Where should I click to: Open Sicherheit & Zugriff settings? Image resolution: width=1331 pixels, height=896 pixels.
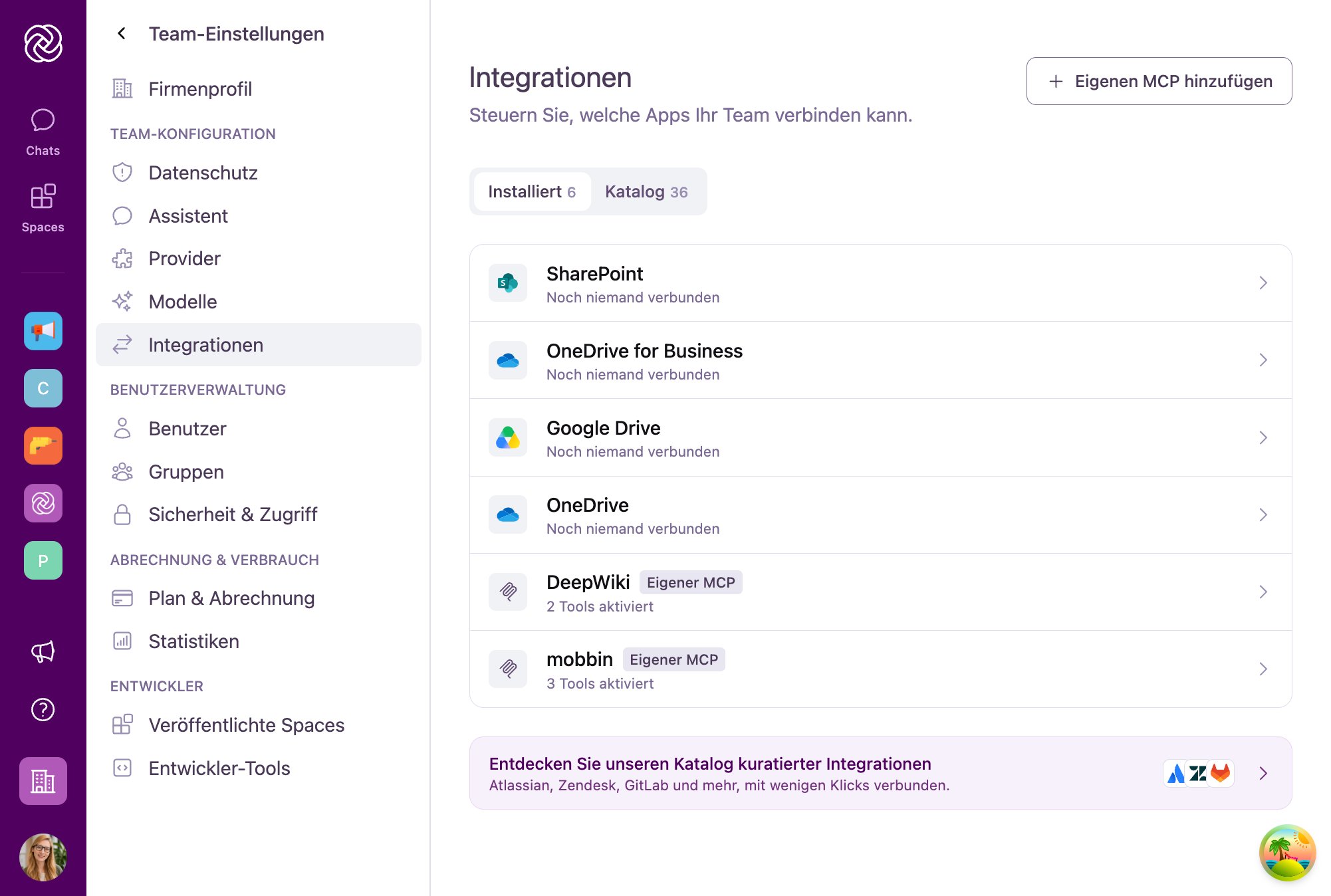tap(259, 514)
